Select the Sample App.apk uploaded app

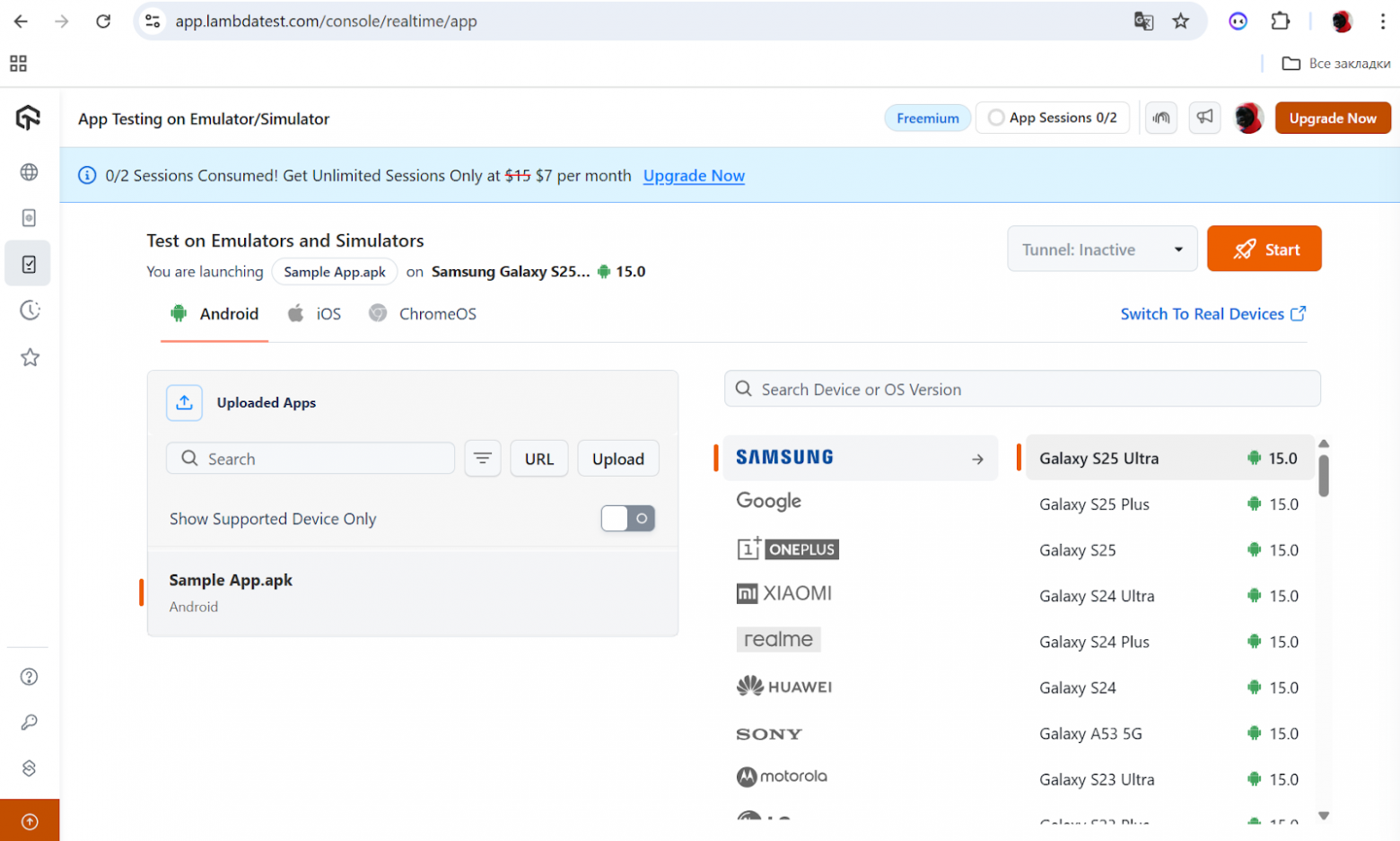(413, 592)
